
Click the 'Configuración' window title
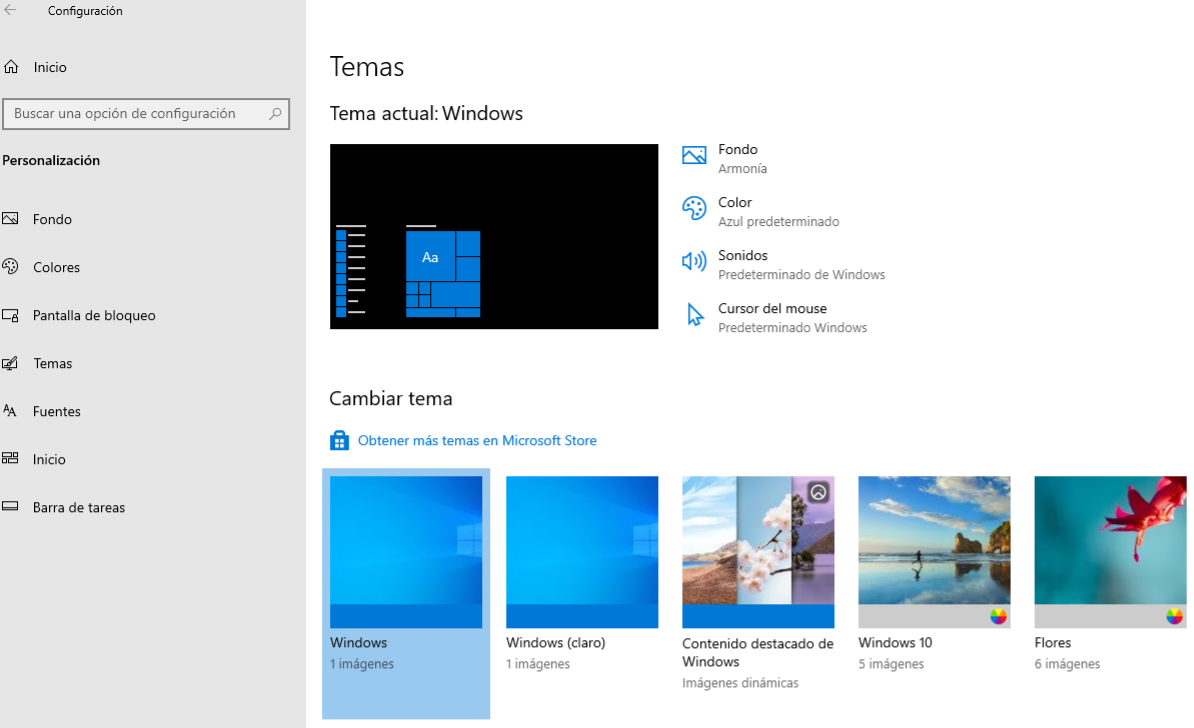85,11
